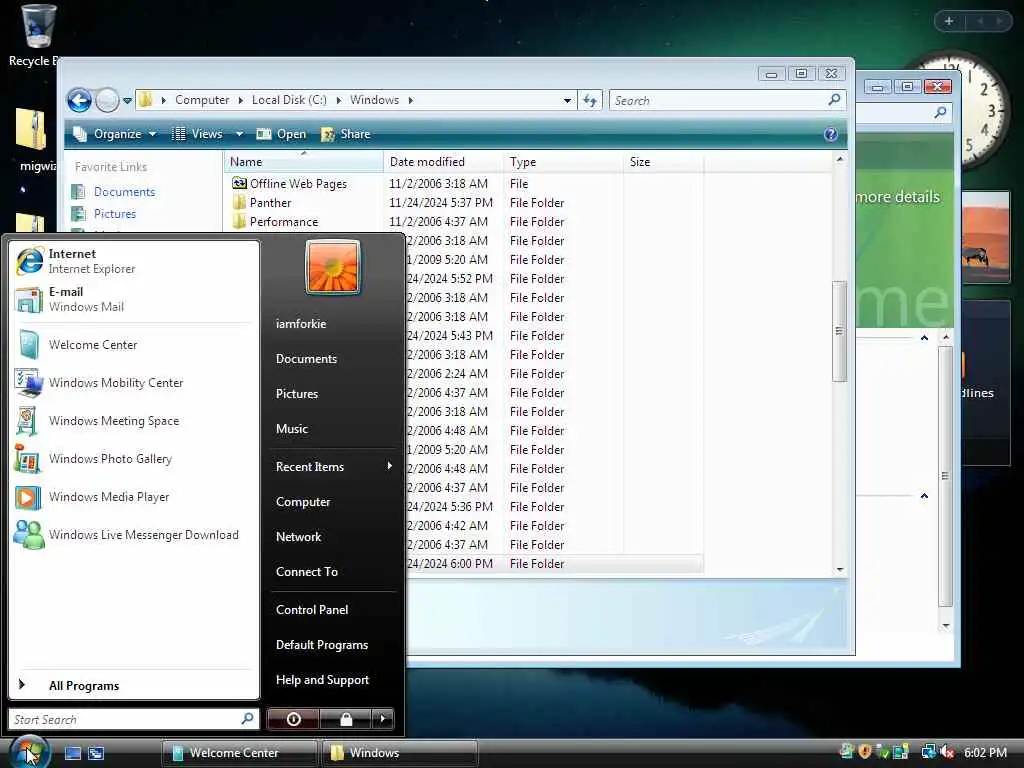
Task: Open Pictures from Start menu right pane
Action: click(x=333, y=394)
